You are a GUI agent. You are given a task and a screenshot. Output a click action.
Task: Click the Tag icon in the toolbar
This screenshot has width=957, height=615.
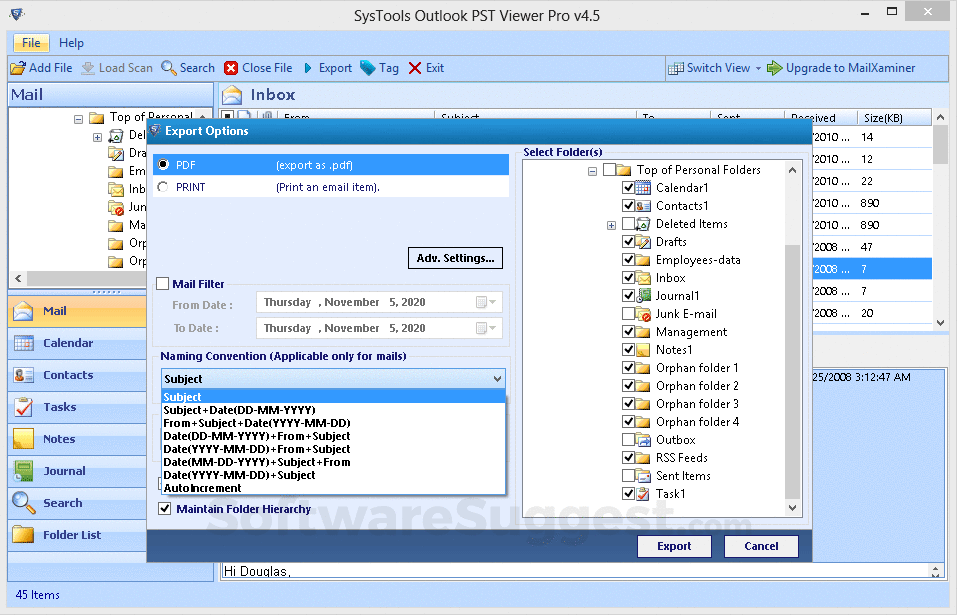[x=368, y=68]
